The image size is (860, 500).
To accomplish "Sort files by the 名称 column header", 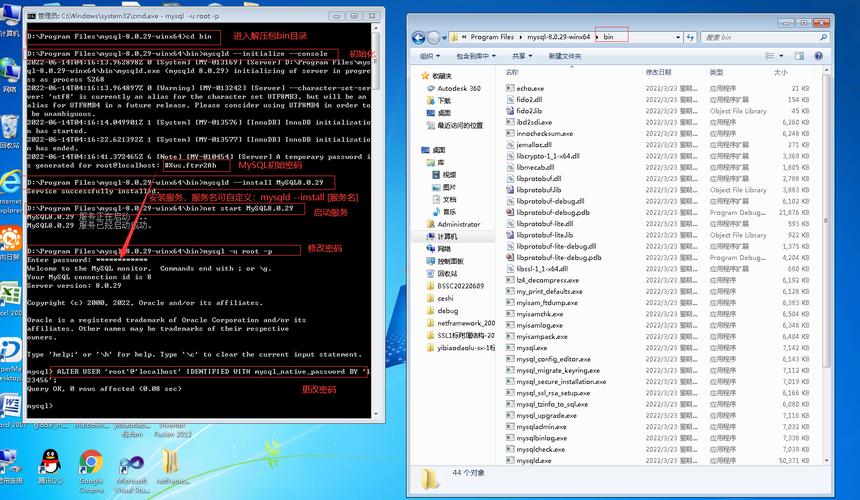I will coord(512,72).
